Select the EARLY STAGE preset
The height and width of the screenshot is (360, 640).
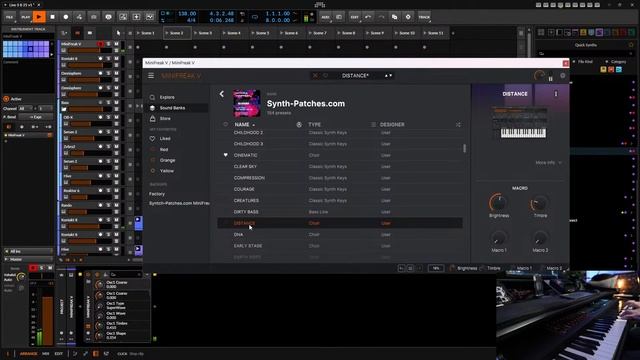click(340, 246)
